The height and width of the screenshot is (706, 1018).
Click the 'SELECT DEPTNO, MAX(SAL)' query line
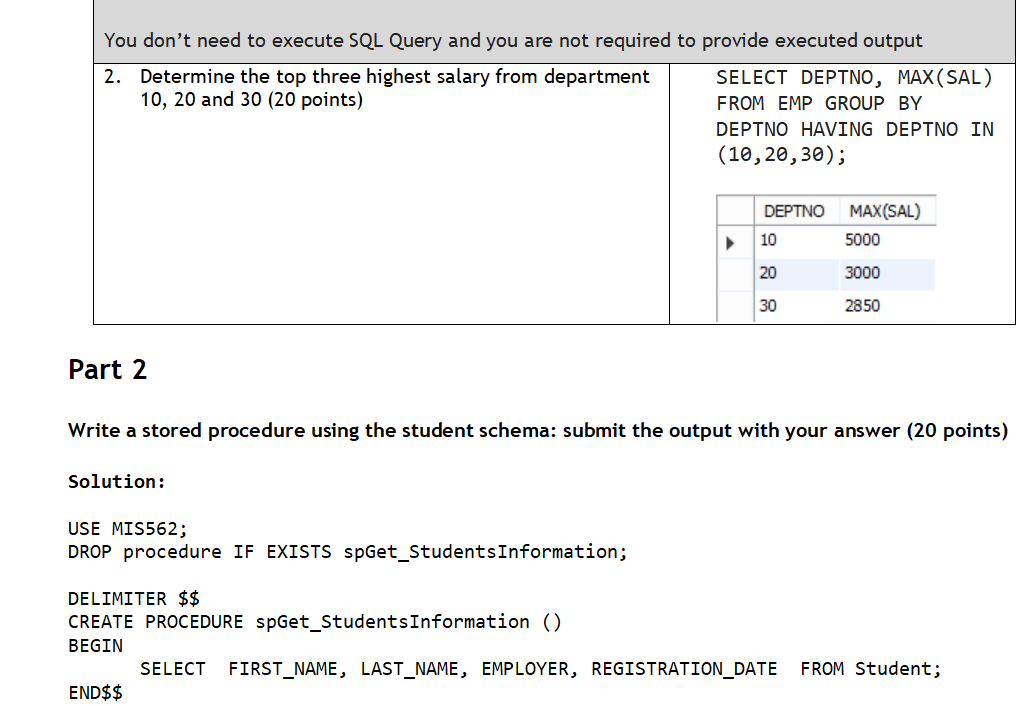(x=854, y=77)
